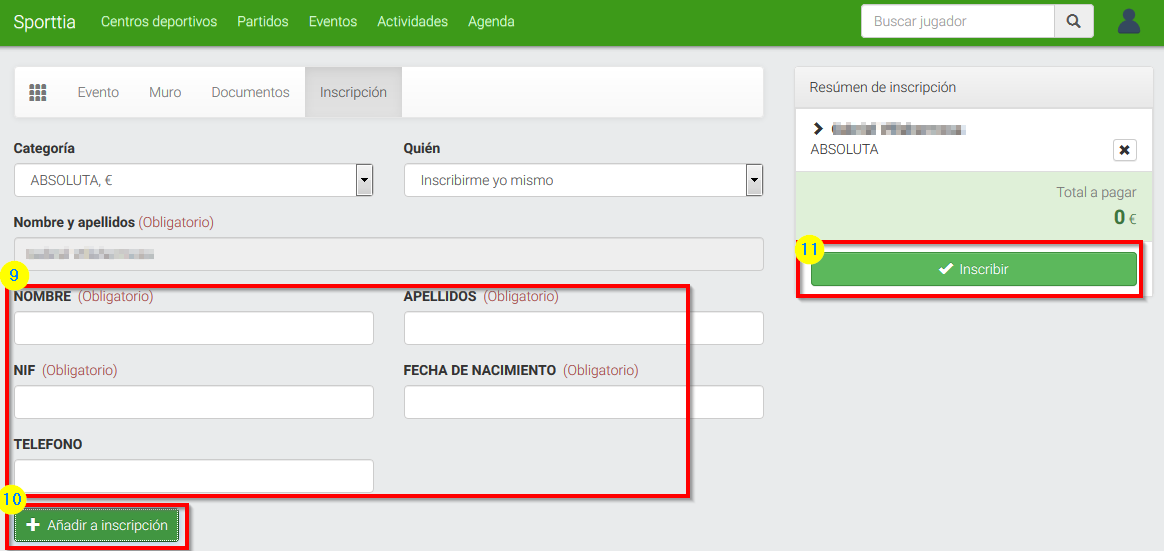Open the Eventos menu item
This screenshot has height=551, width=1164.
333,21
